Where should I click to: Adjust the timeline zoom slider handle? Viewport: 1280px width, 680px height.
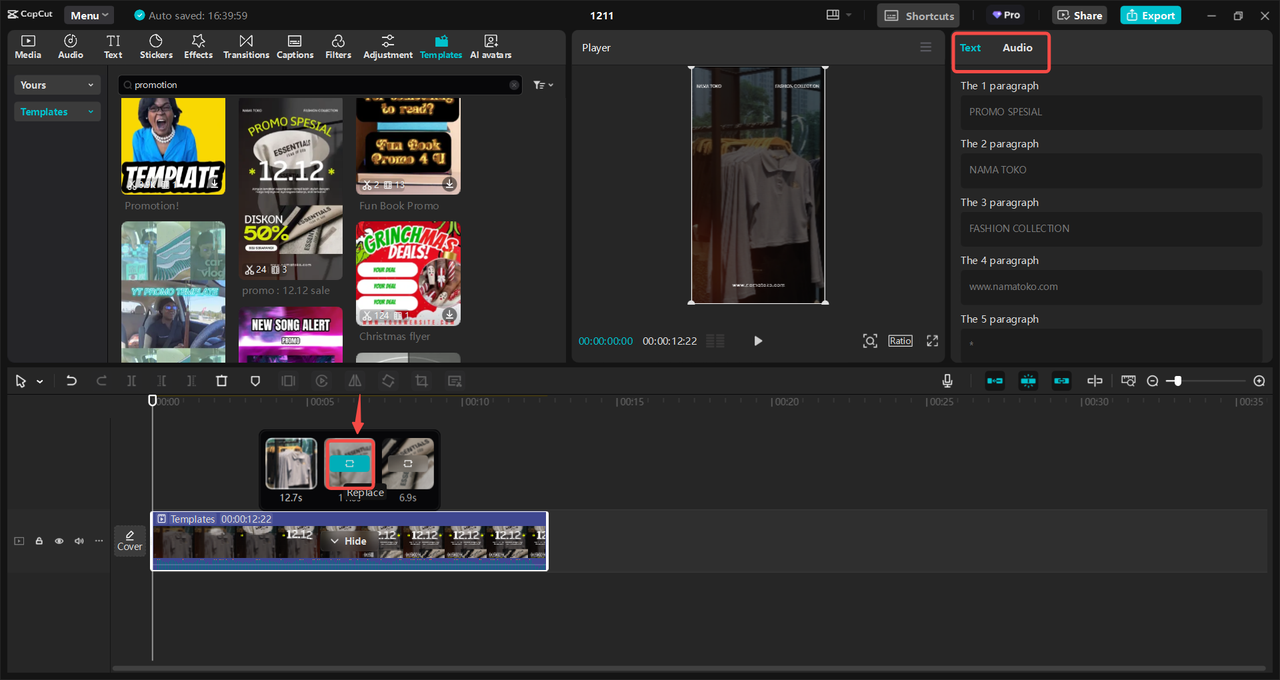(x=1178, y=381)
